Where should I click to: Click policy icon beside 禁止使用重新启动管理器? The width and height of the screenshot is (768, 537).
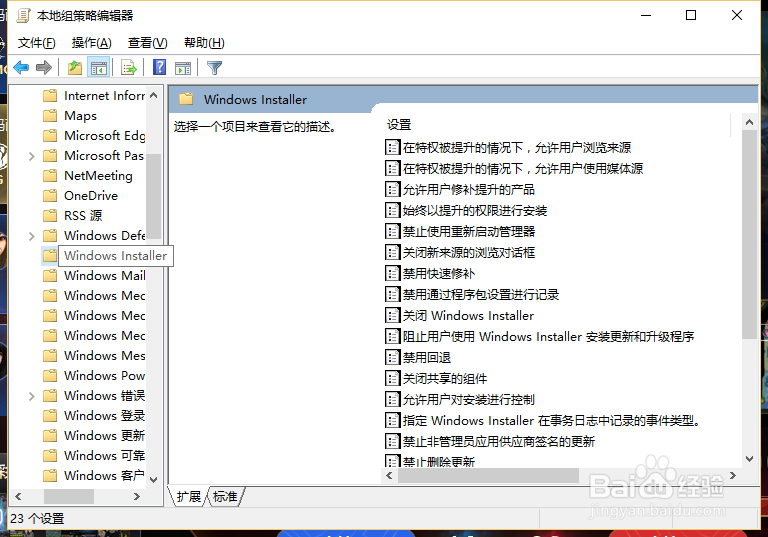click(392, 231)
